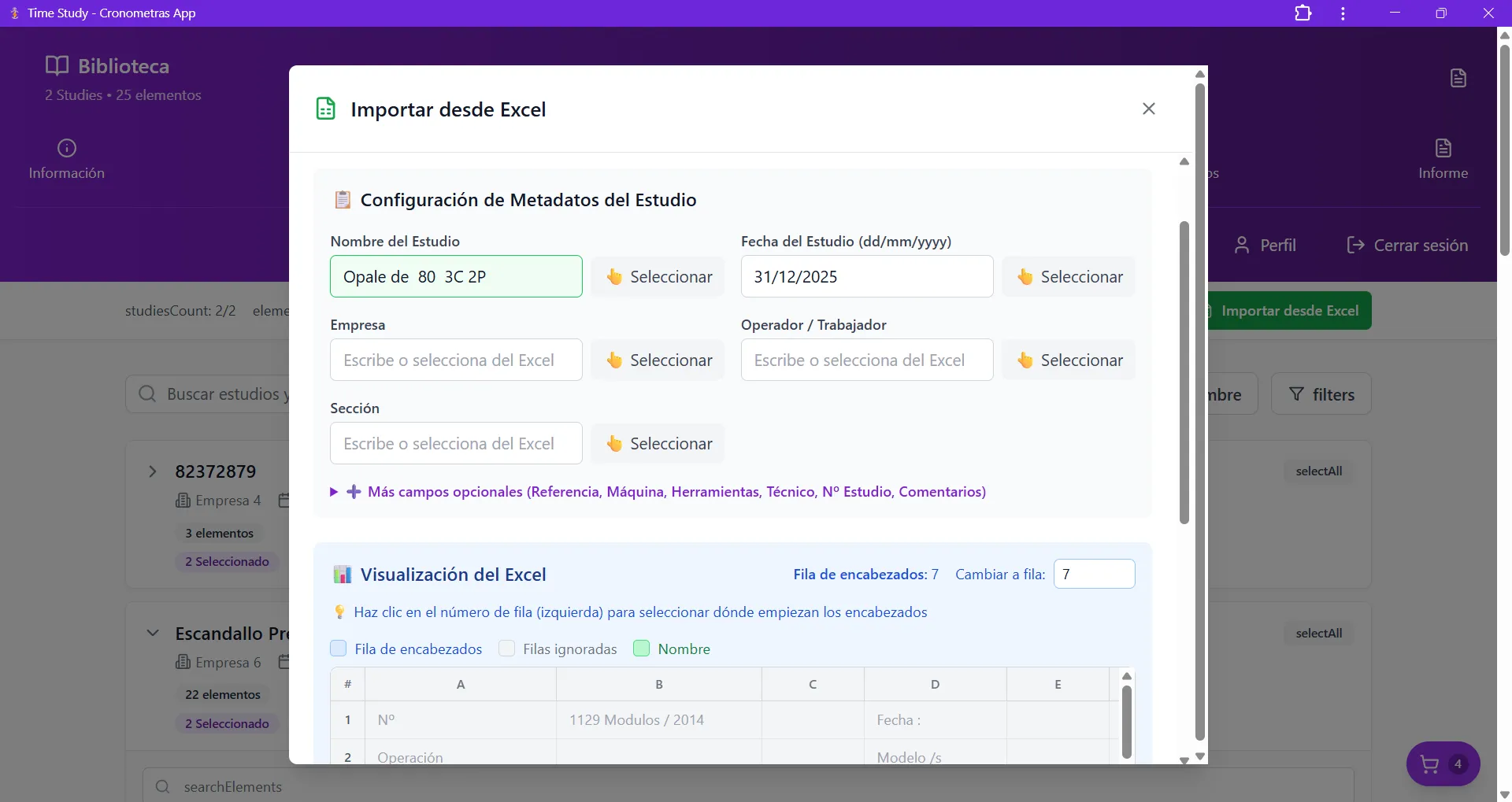
Task: Click Seleccionar next to Nombre del Estudio
Action: click(658, 276)
